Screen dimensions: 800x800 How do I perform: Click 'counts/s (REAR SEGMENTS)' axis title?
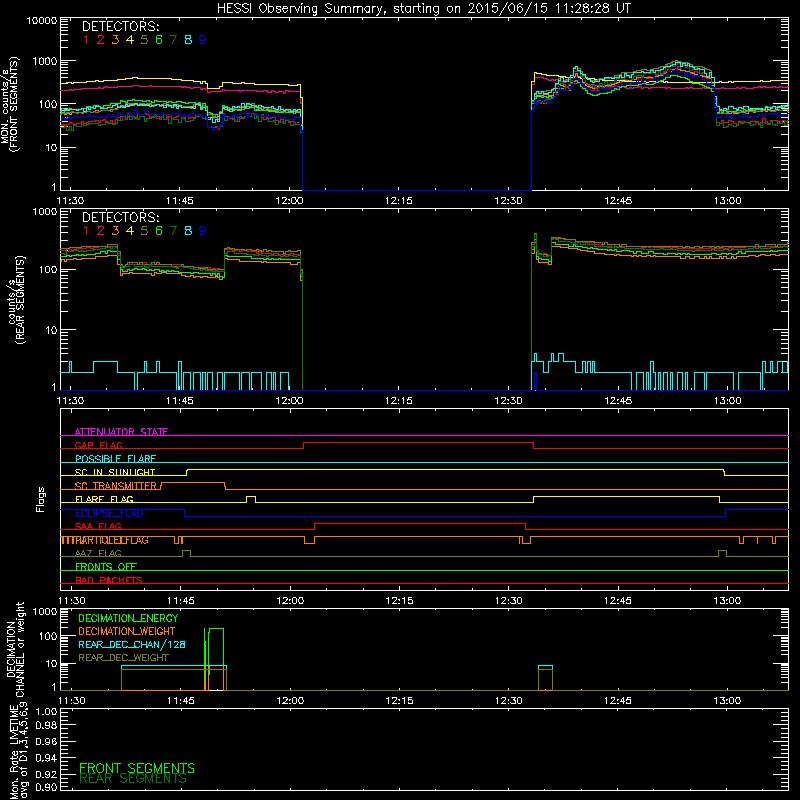tap(16, 300)
